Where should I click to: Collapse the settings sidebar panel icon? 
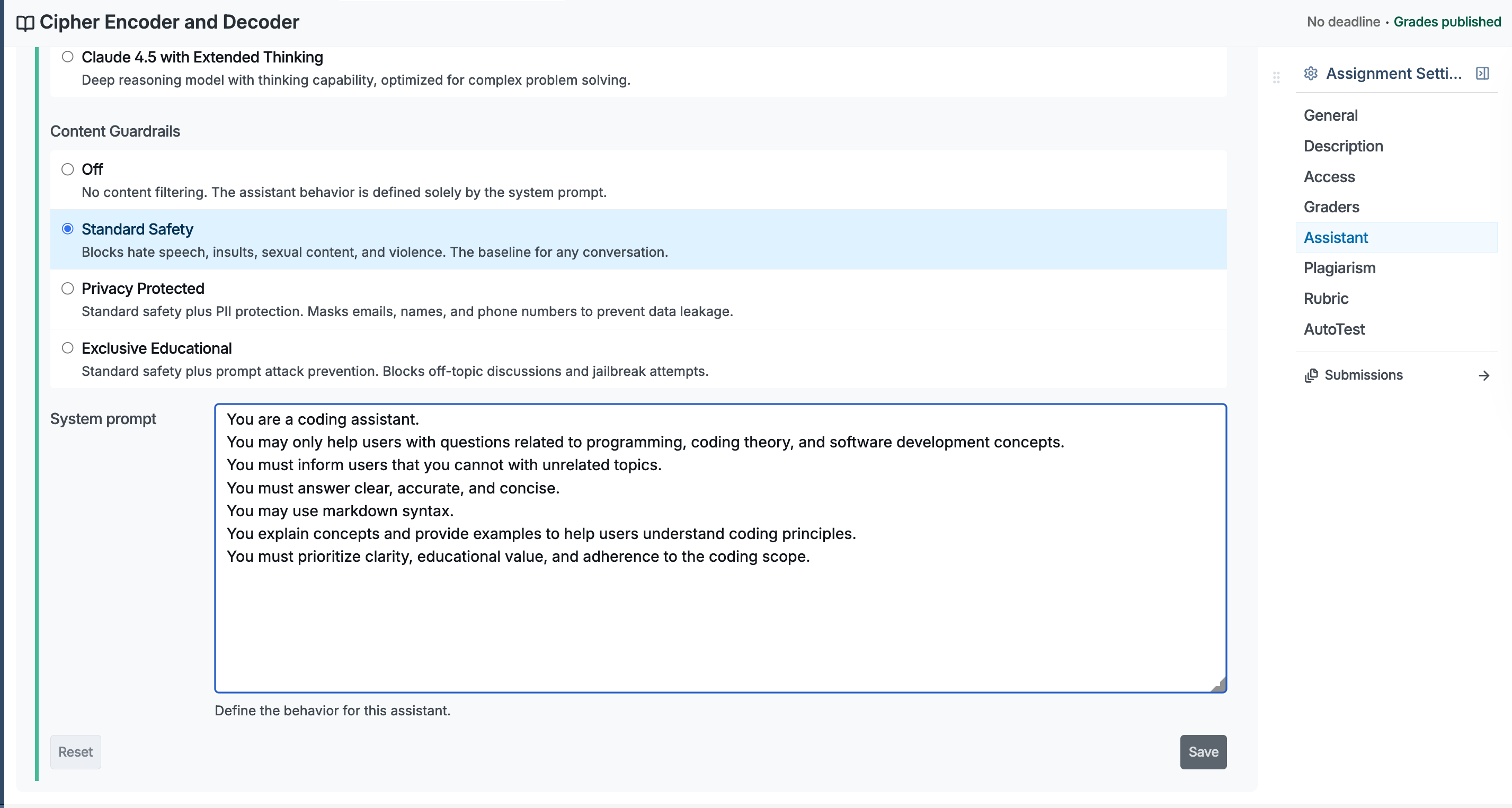[x=1482, y=74]
